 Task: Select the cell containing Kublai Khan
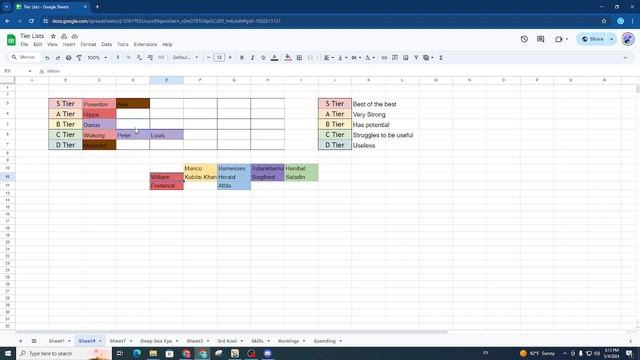coord(200,177)
